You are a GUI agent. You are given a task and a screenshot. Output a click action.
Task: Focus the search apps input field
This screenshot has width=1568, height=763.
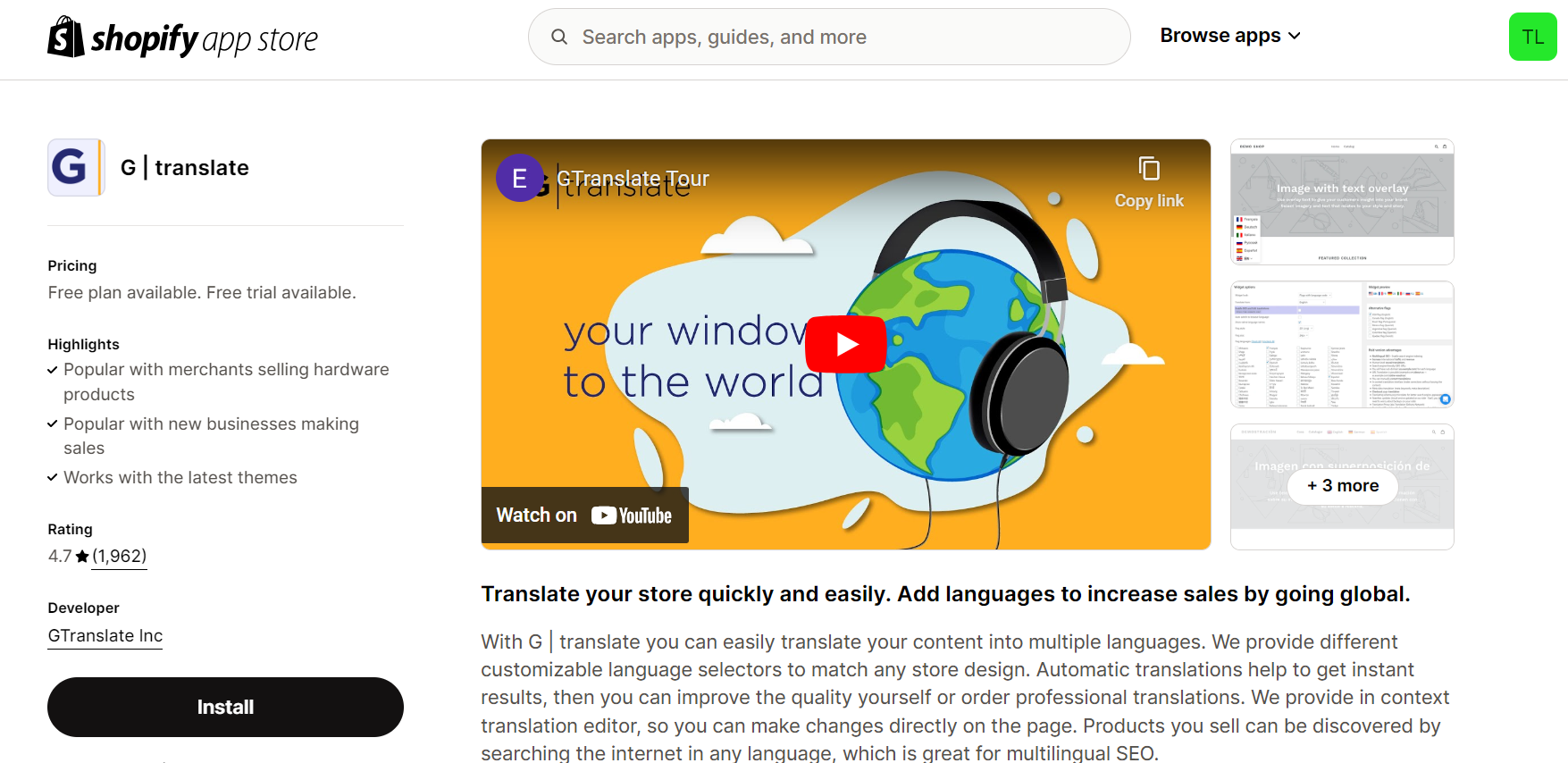[829, 37]
